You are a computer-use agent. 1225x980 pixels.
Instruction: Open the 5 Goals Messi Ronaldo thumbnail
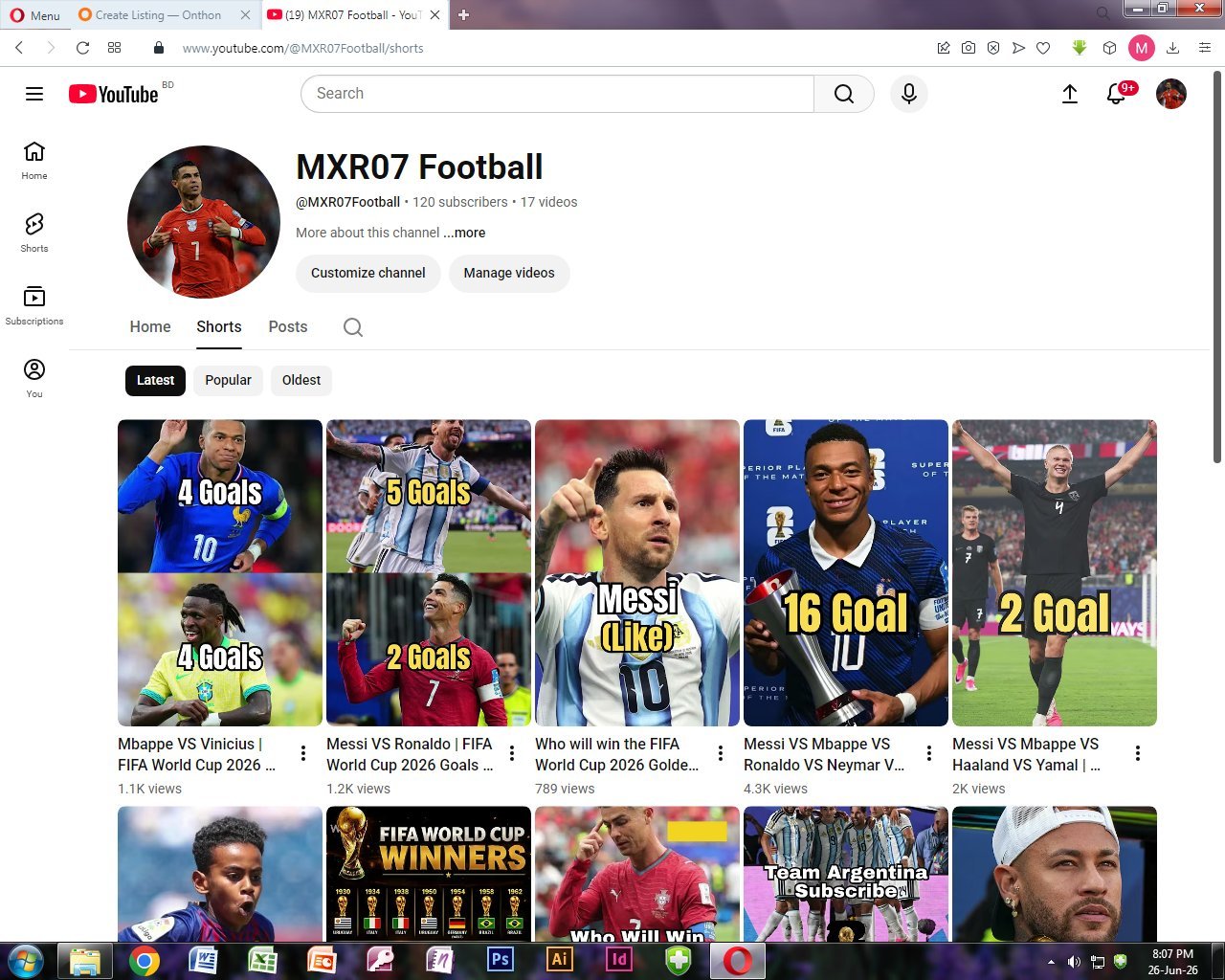point(429,572)
